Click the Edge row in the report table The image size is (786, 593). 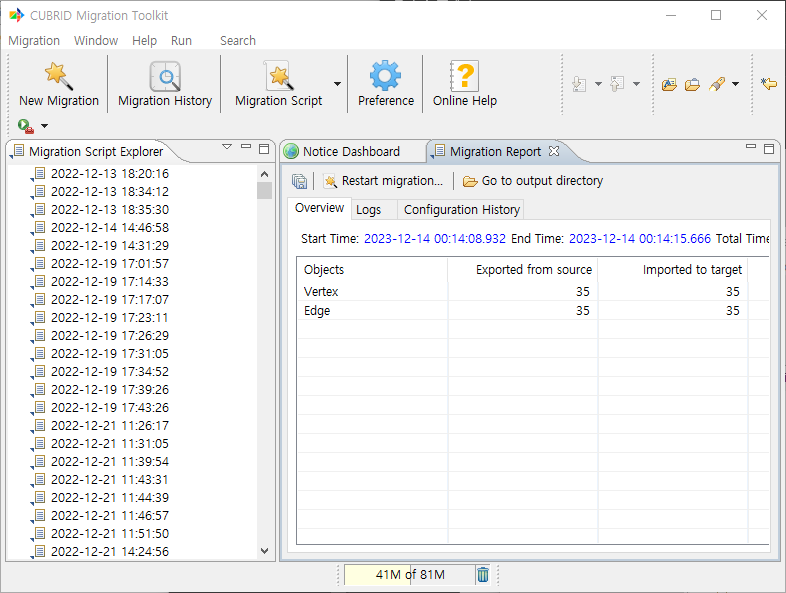click(x=532, y=310)
